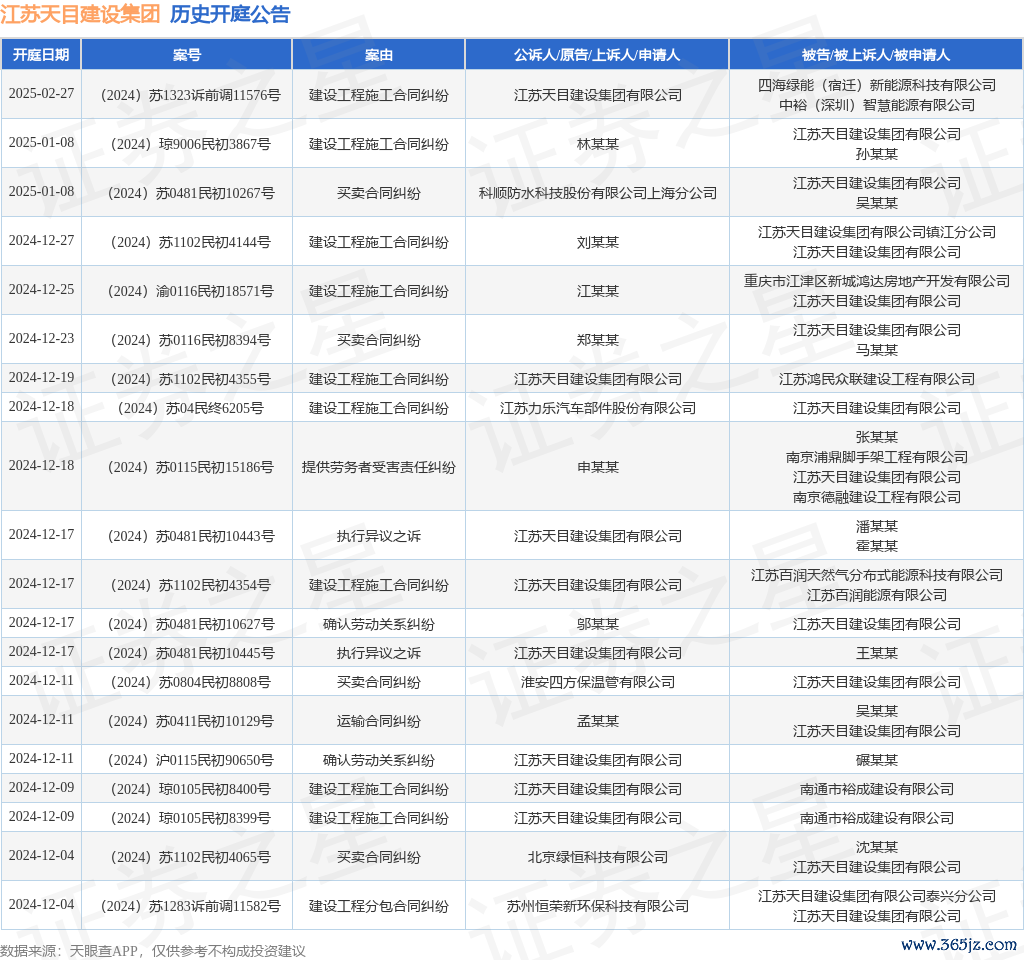Click case cause 建设工程分包合同纠纷
Viewport: 1024px width, 960px height.
point(379,906)
